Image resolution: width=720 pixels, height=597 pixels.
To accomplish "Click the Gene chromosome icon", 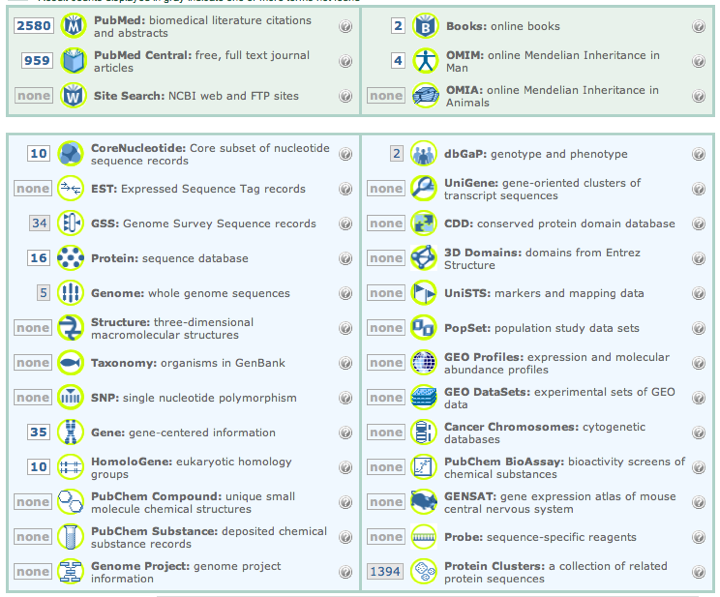I will pyautogui.click(x=70, y=432).
